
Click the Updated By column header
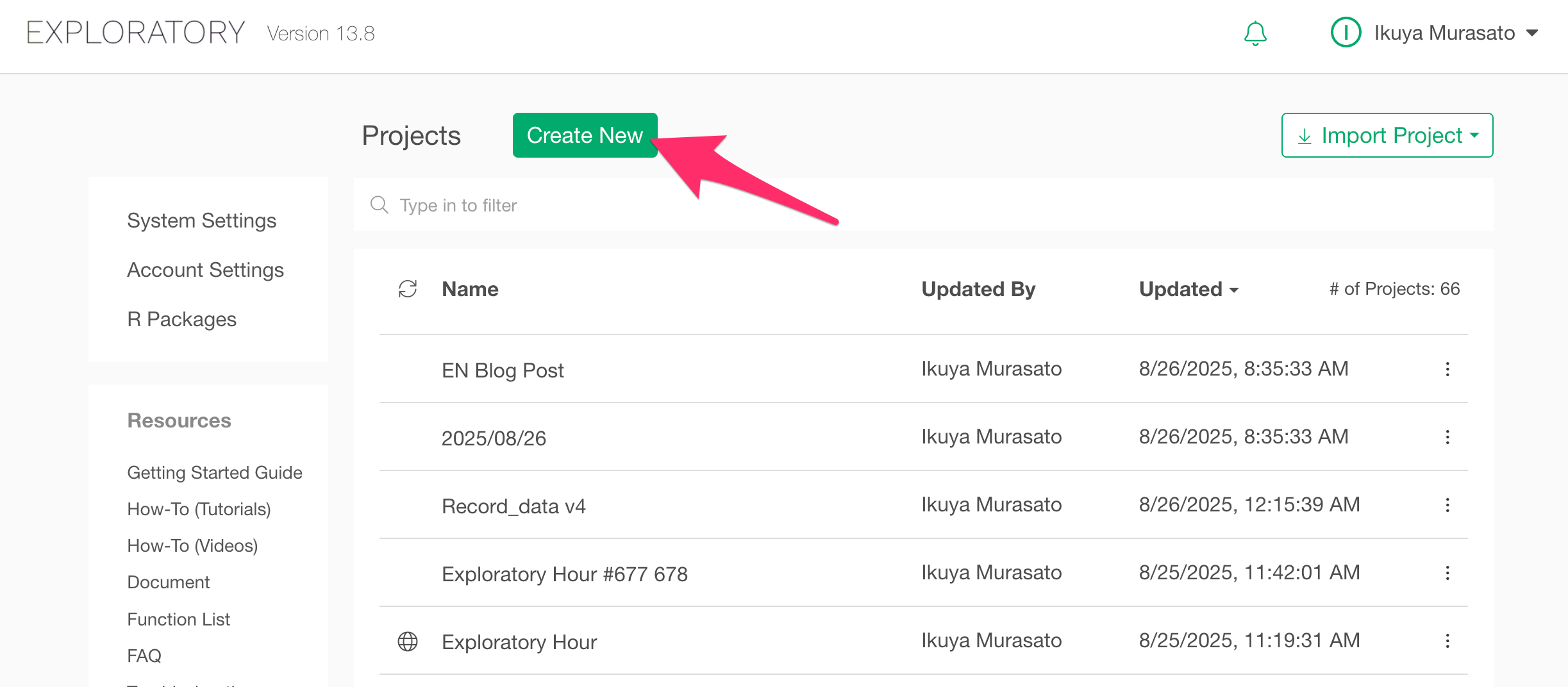pos(978,289)
